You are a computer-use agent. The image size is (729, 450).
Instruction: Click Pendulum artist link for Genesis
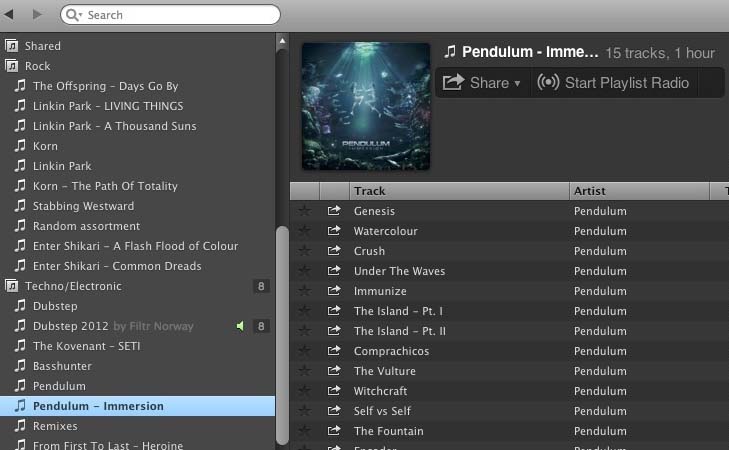[600, 211]
